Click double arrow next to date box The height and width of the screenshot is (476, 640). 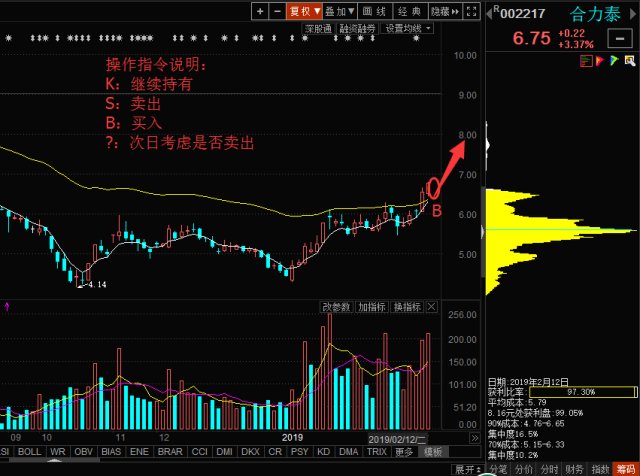(475, 439)
